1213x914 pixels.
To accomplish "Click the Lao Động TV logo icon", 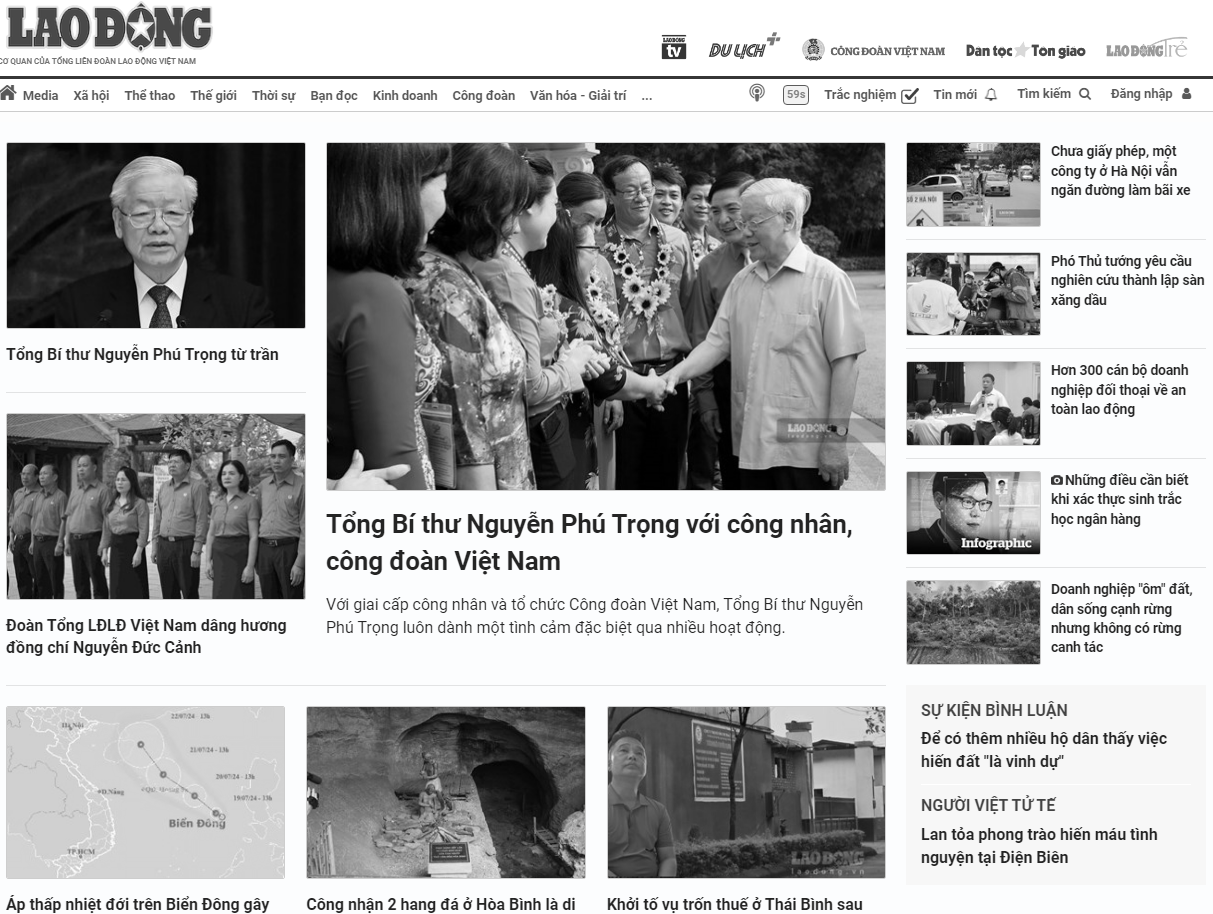I will tap(674, 48).
